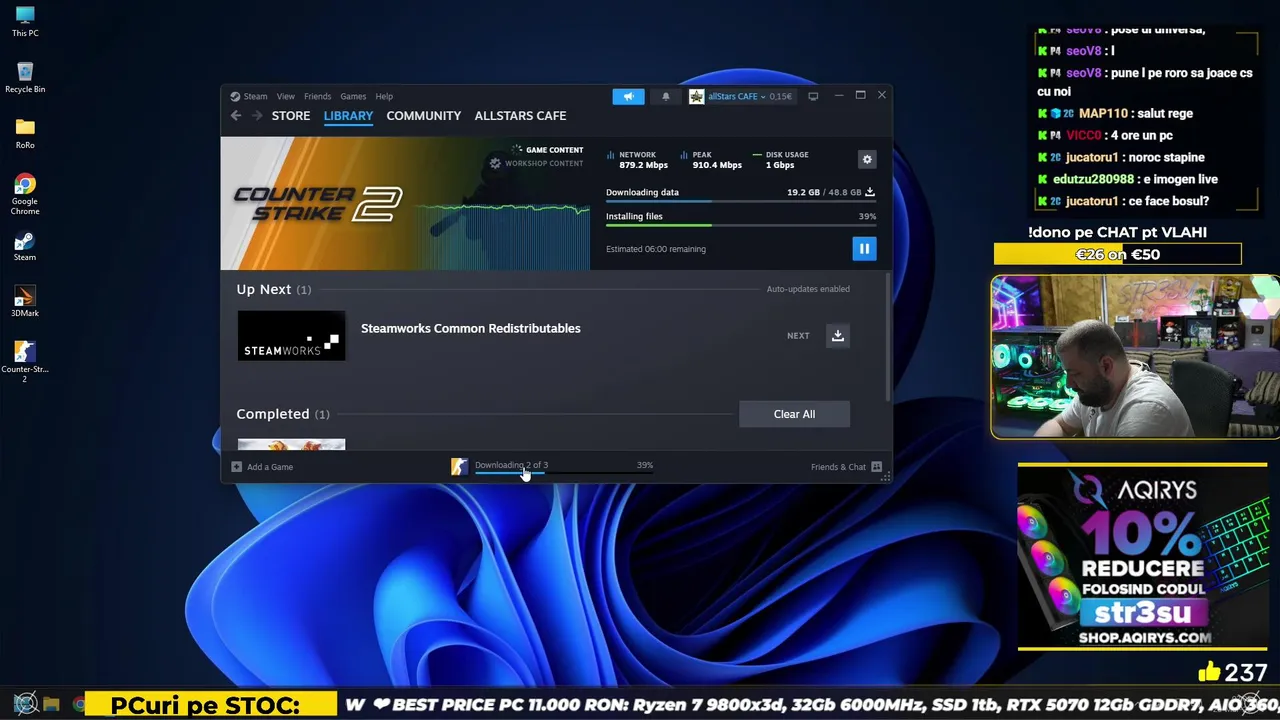Open Friends & Chat
This screenshot has height=720, width=1280.
[x=838, y=467]
